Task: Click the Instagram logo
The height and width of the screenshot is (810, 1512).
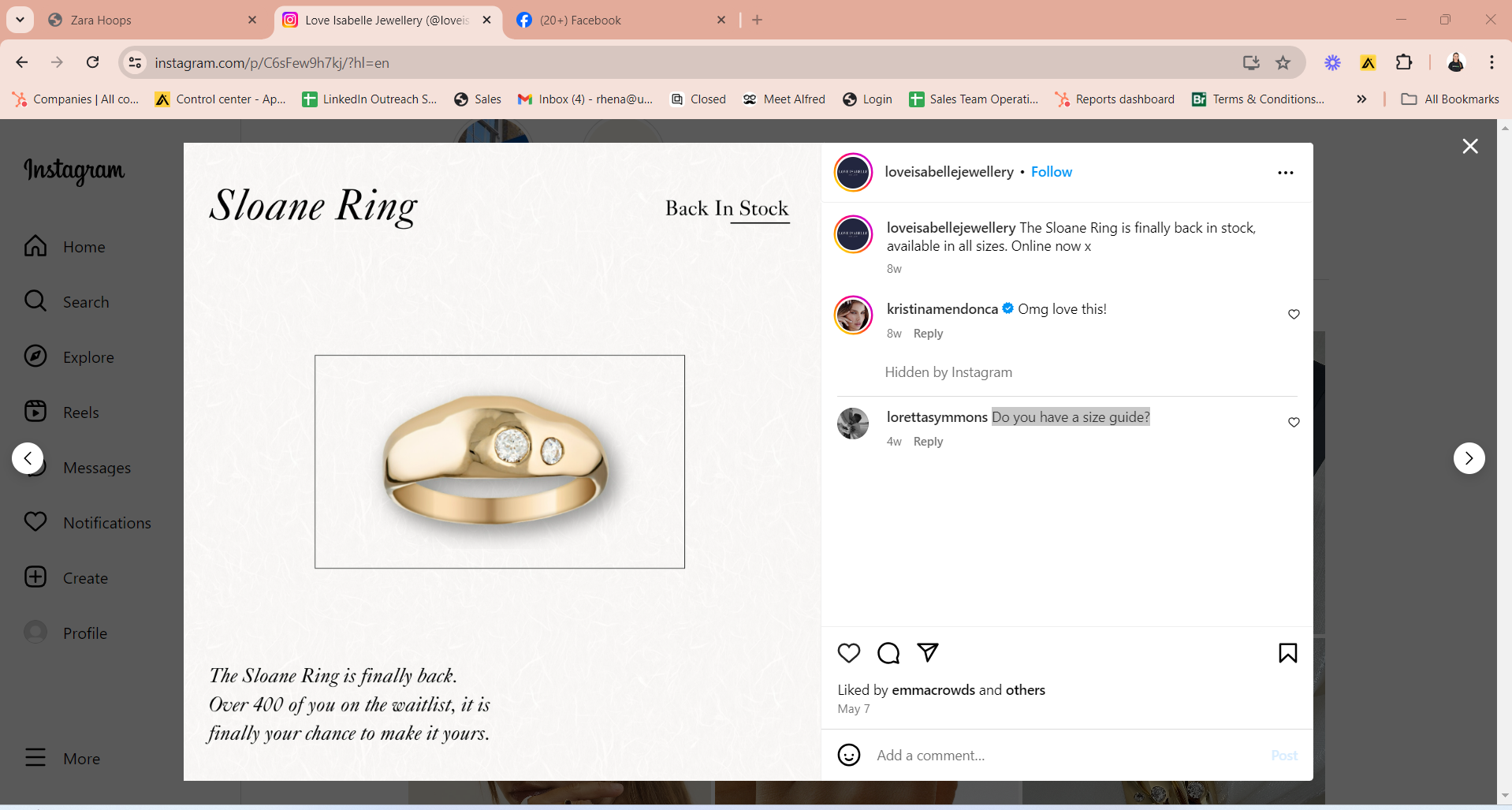Action: click(x=74, y=170)
